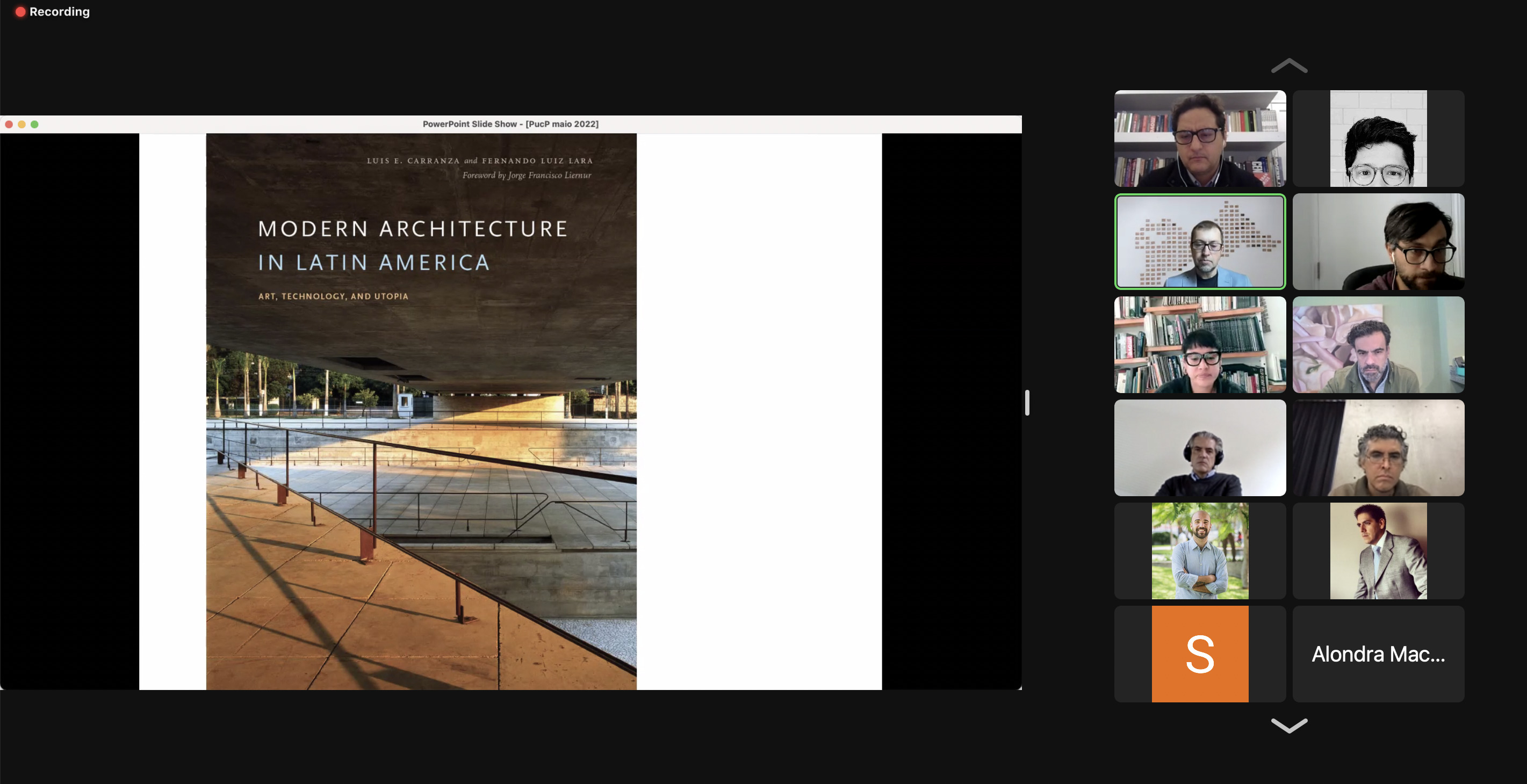1527x784 pixels.
Task: Select the participant with bookshelf and headphones
Action: (1200, 138)
